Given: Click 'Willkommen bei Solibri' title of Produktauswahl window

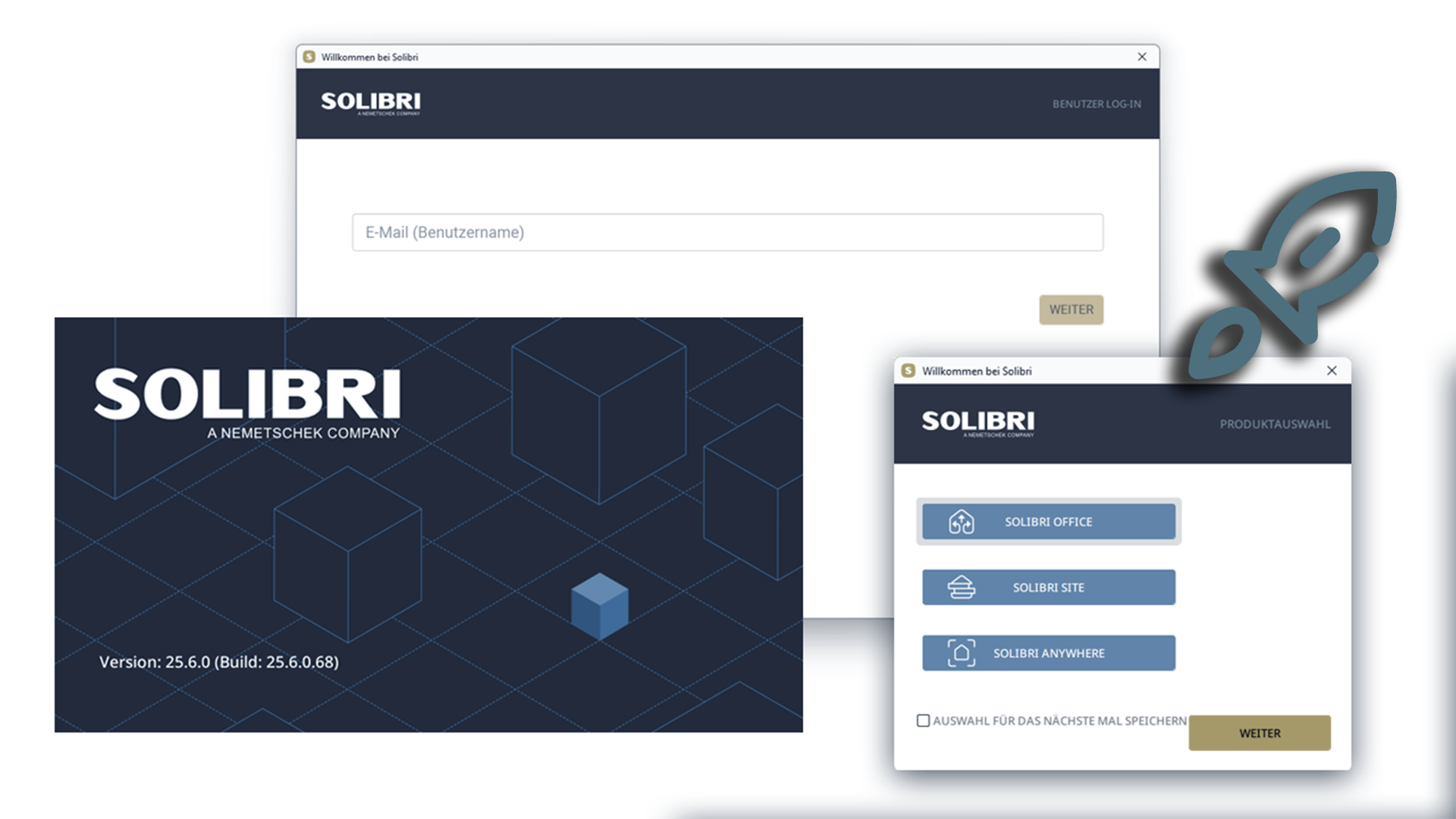Looking at the screenshot, I should pos(977,371).
